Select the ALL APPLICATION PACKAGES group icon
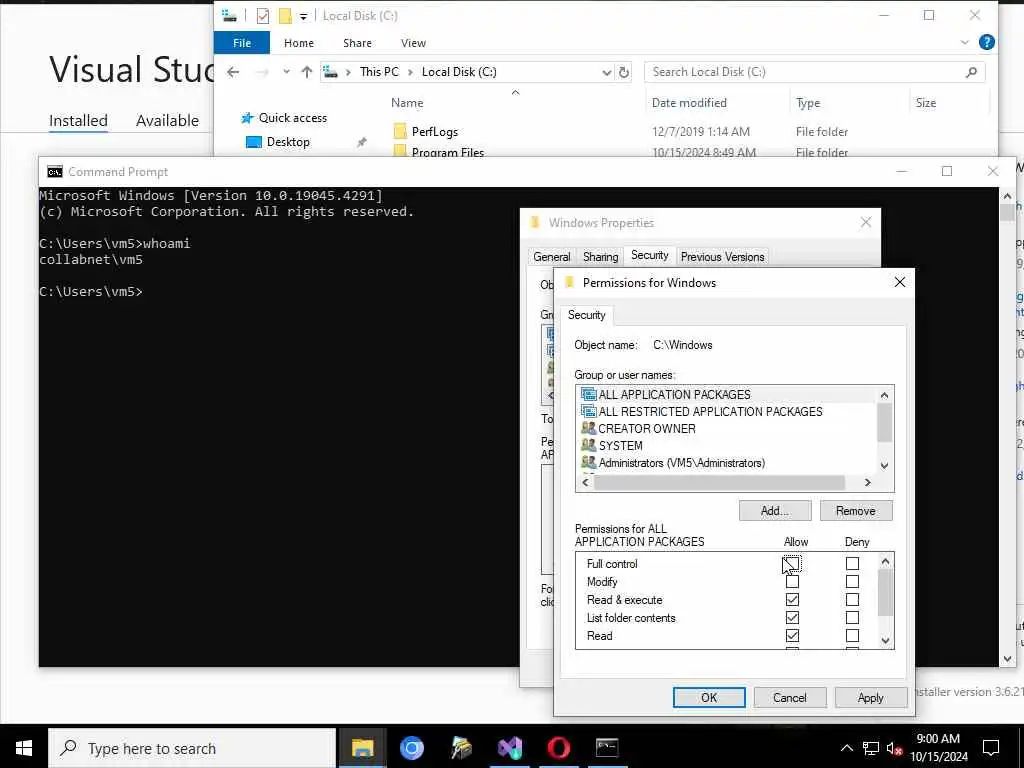Image resolution: width=1024 pixels, height=768 pixels. 588,394
